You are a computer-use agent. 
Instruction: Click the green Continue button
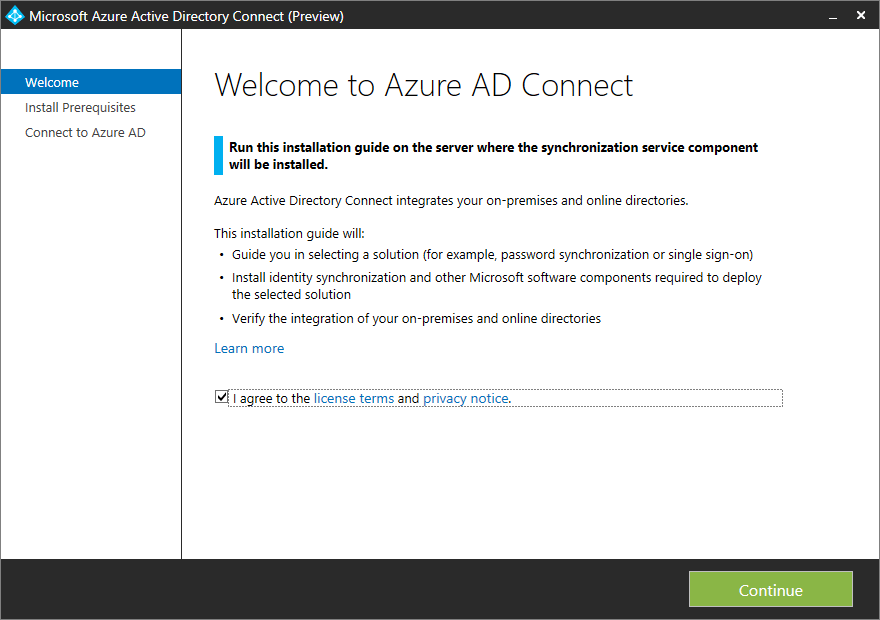(770, 589)
